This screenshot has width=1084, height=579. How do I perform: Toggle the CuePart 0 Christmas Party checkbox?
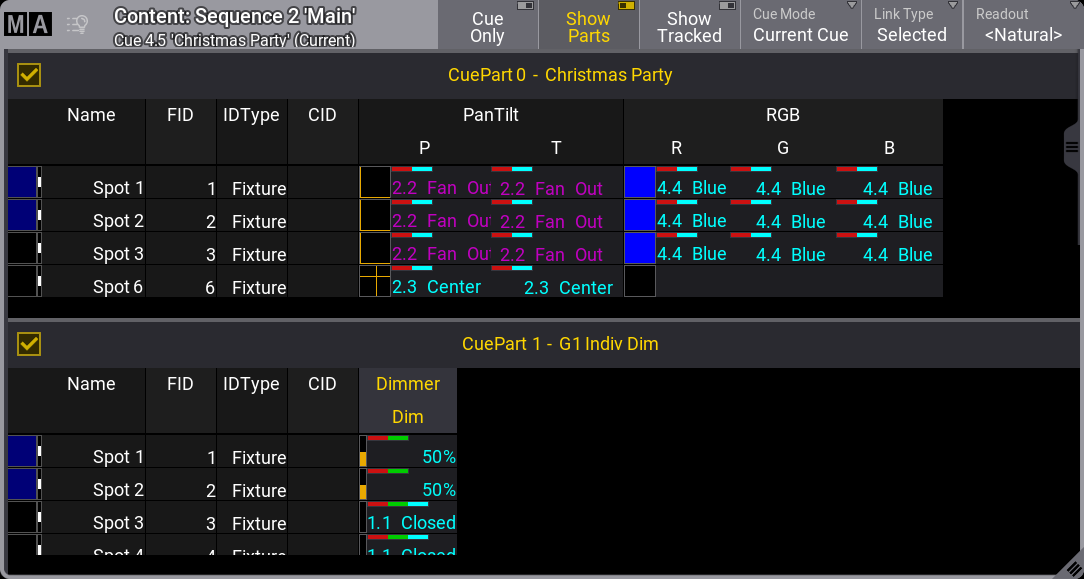click(29, 75)
